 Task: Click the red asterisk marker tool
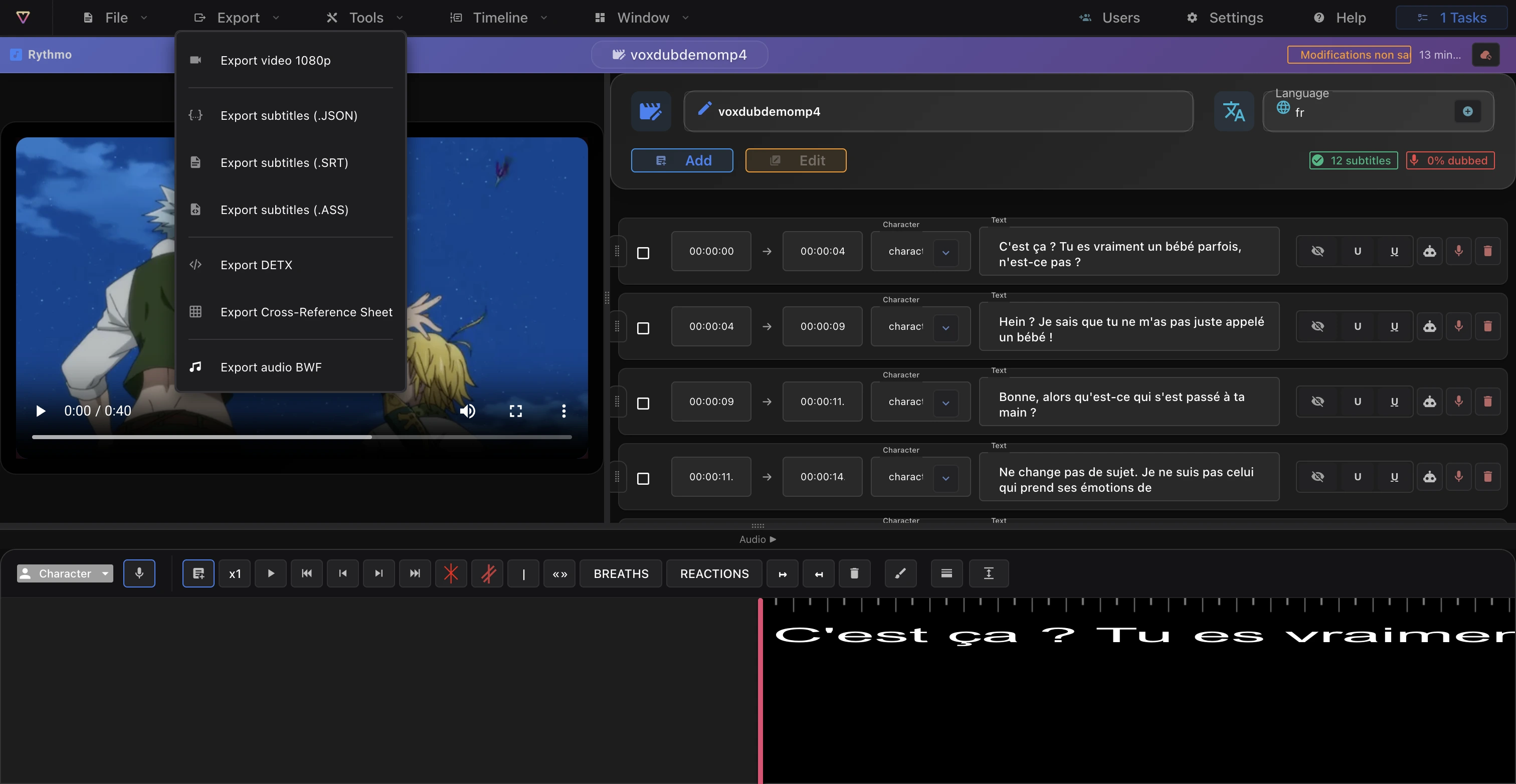click(451, 573)
